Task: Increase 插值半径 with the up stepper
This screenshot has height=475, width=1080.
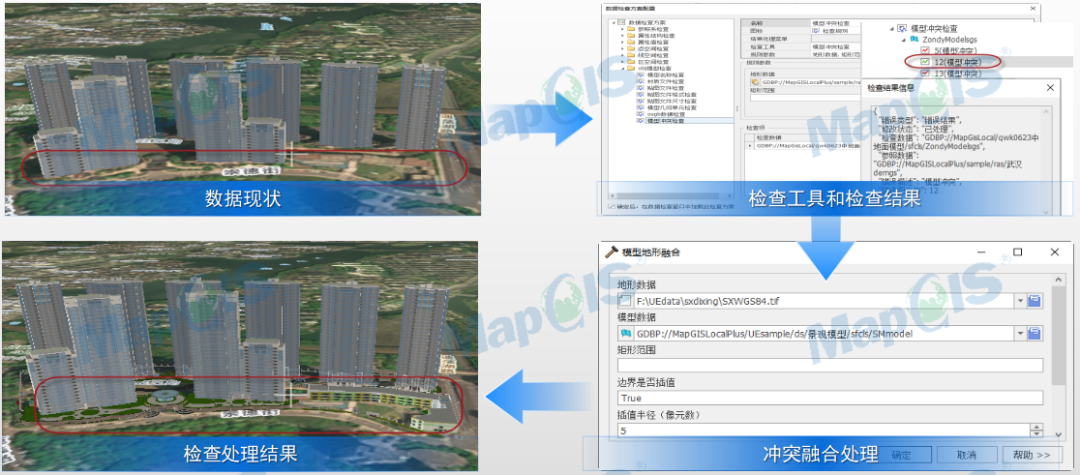Action: pos(1037,427)
